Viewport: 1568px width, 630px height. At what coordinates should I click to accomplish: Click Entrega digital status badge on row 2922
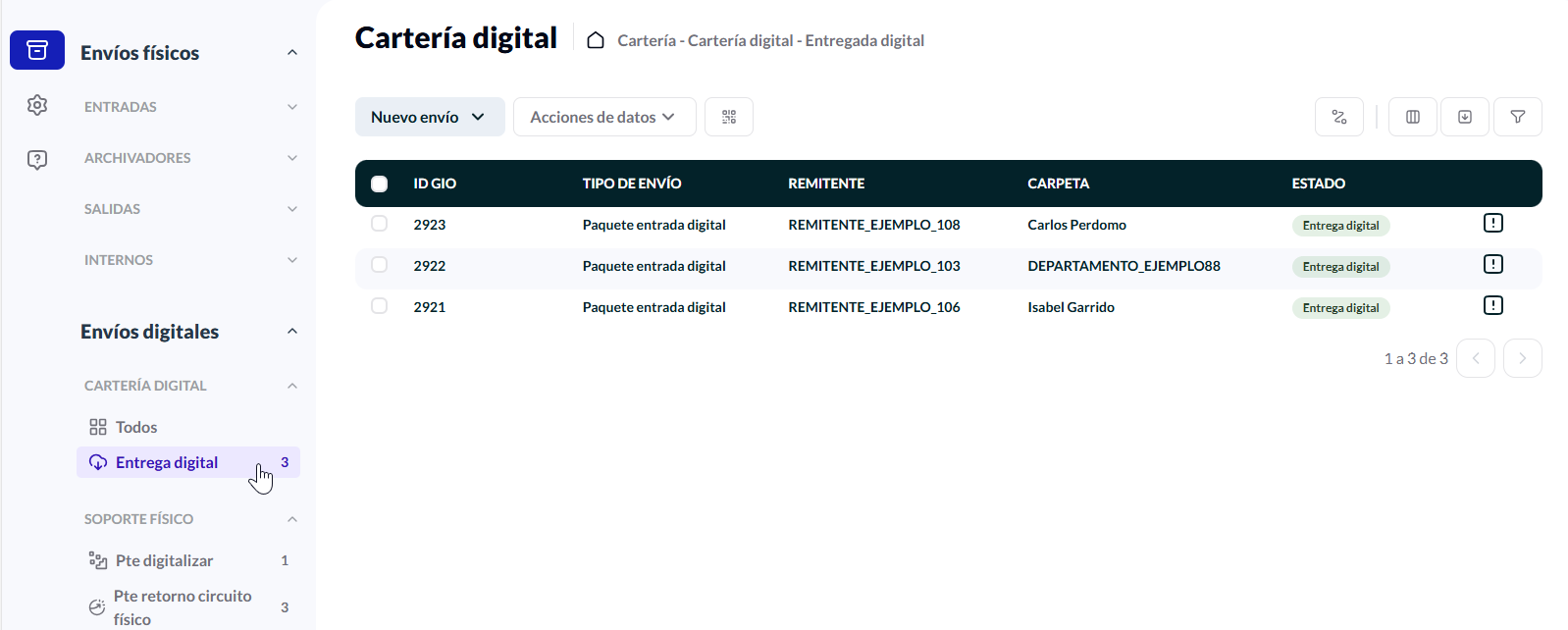[1340, 267]
